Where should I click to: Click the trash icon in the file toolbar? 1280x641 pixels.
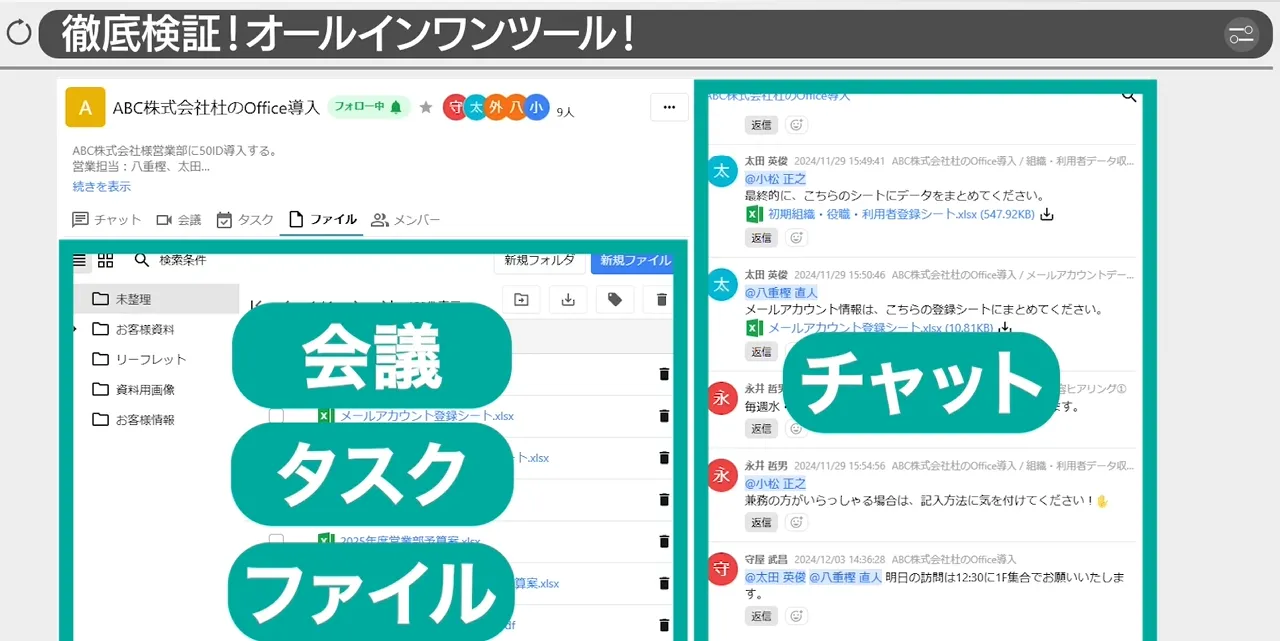(661, 299)
